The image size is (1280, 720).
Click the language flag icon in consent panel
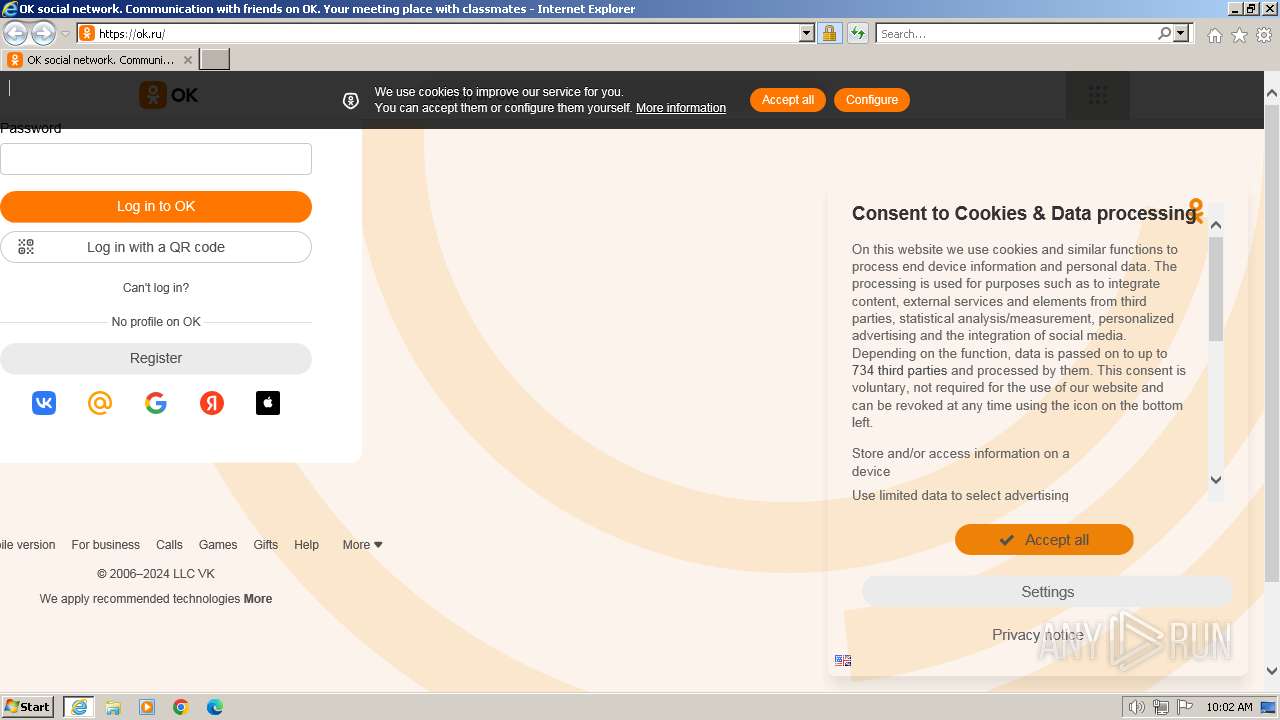tap(843, 660)
